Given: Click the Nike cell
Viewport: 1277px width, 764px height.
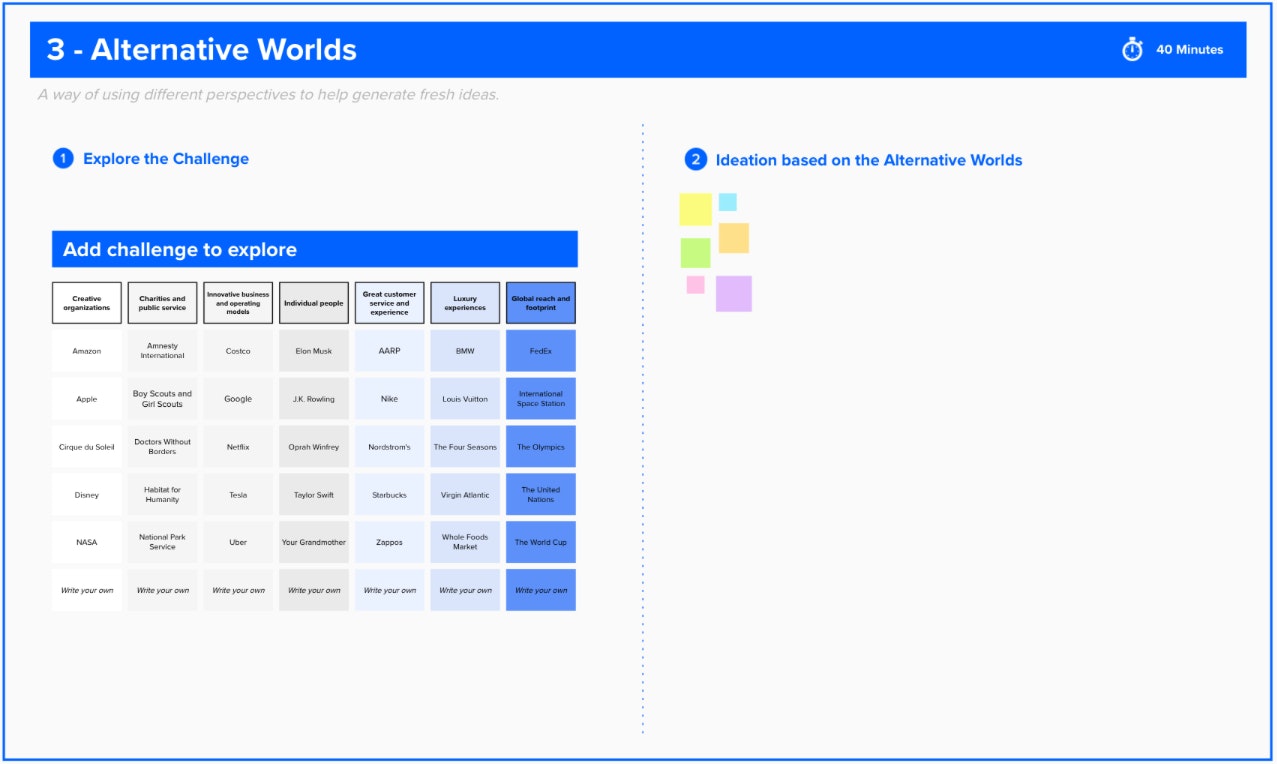Looking at the screenshot, I should [x=389, y=399].
